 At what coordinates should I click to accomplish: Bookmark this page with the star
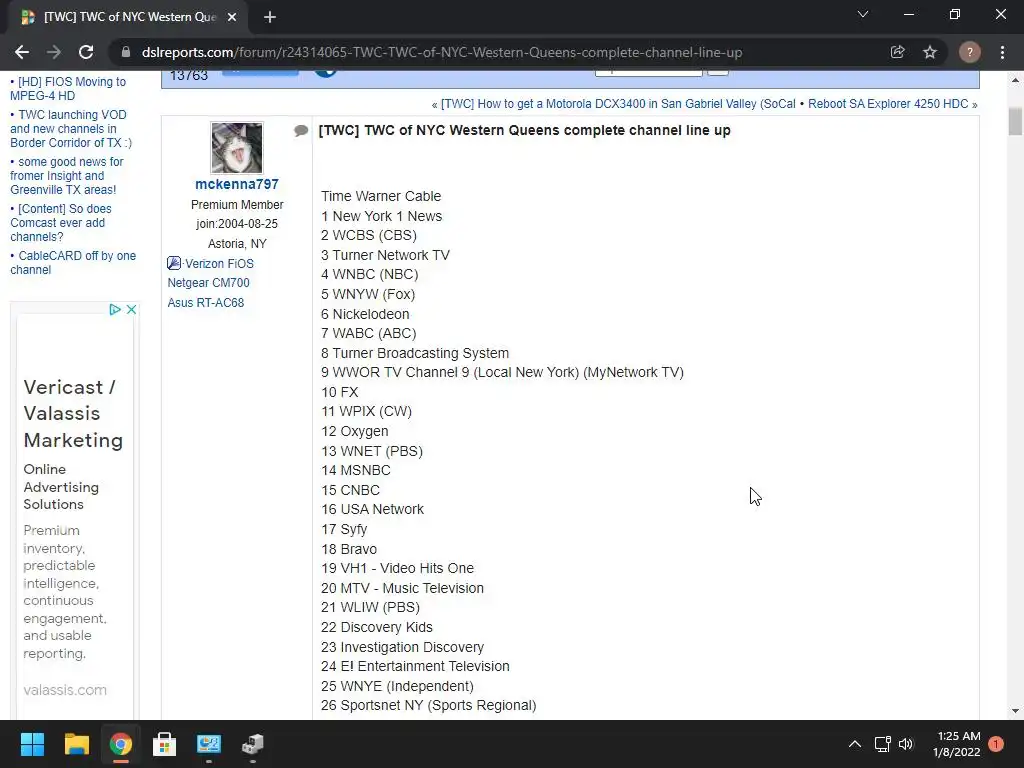click(x=930, y=52)
